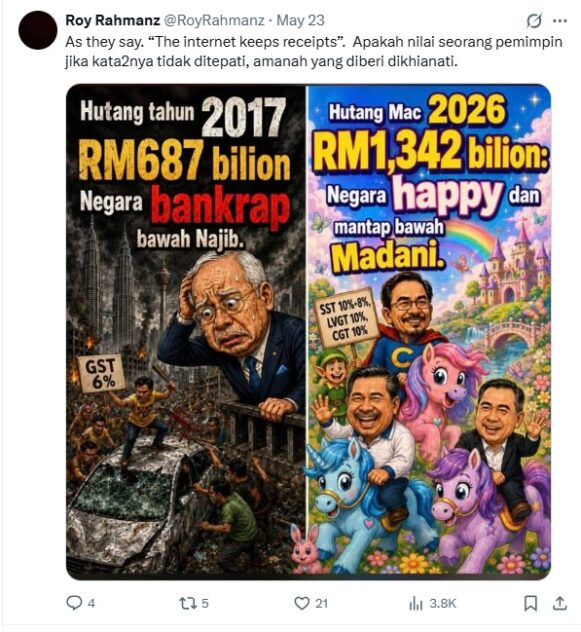Click the "jika kata2nya tidak ditepati" text line
The height and width of the screenshot is (632, 581).
(262, 62)
